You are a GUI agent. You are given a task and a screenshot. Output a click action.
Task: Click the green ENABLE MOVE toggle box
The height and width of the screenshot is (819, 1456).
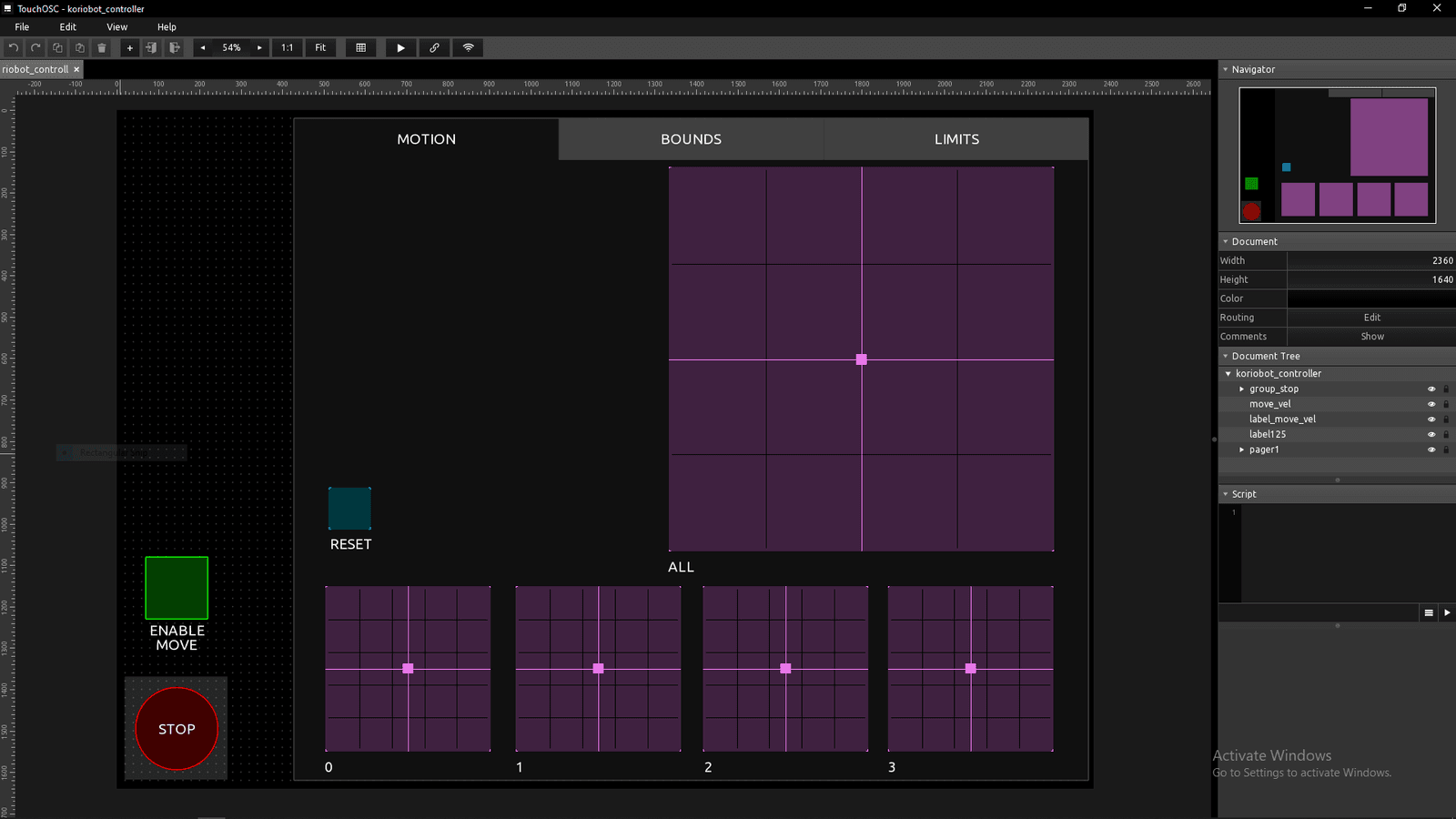point(177,588)
